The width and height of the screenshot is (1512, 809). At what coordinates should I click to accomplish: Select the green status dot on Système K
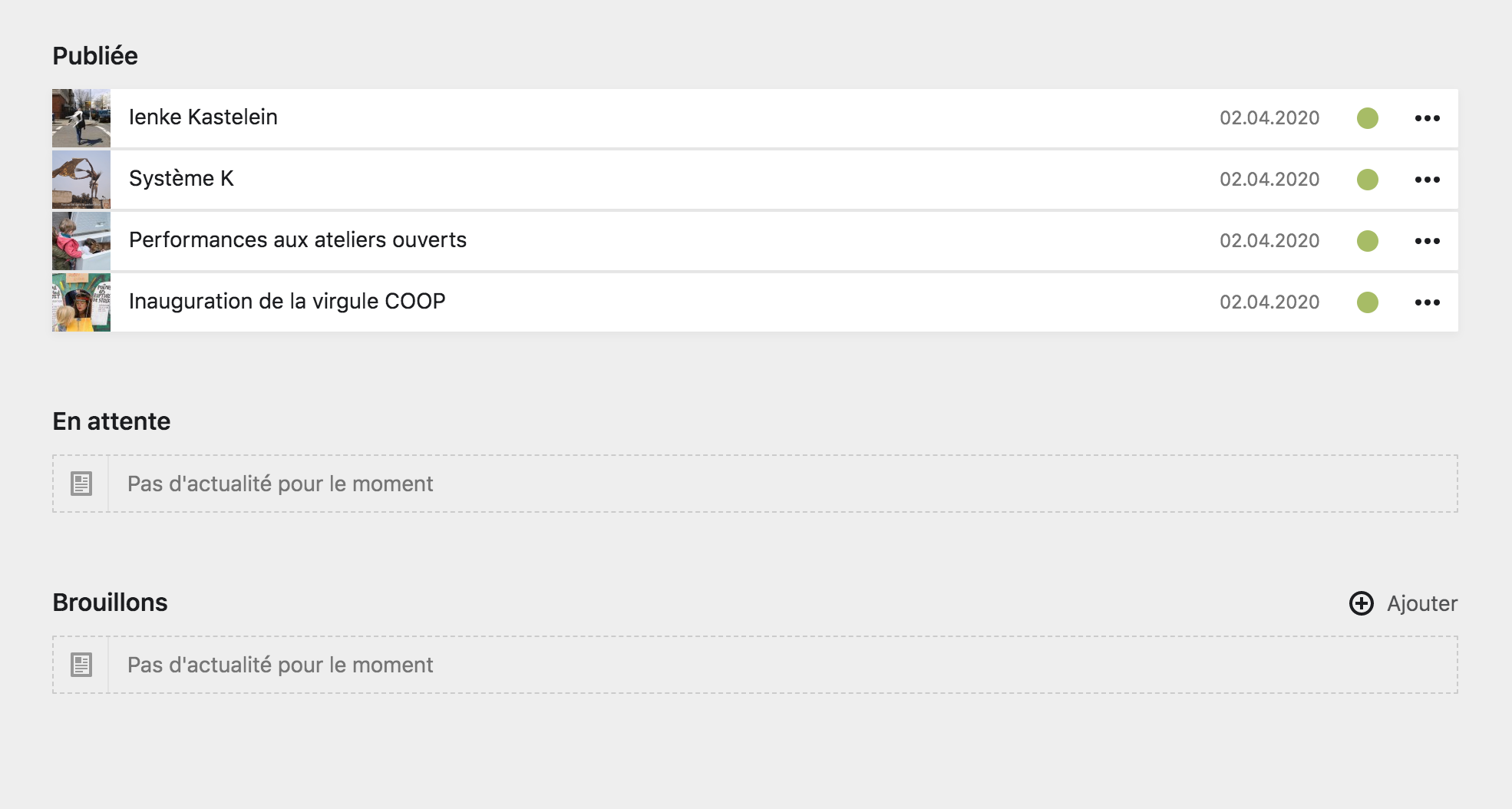point(1367,179)
